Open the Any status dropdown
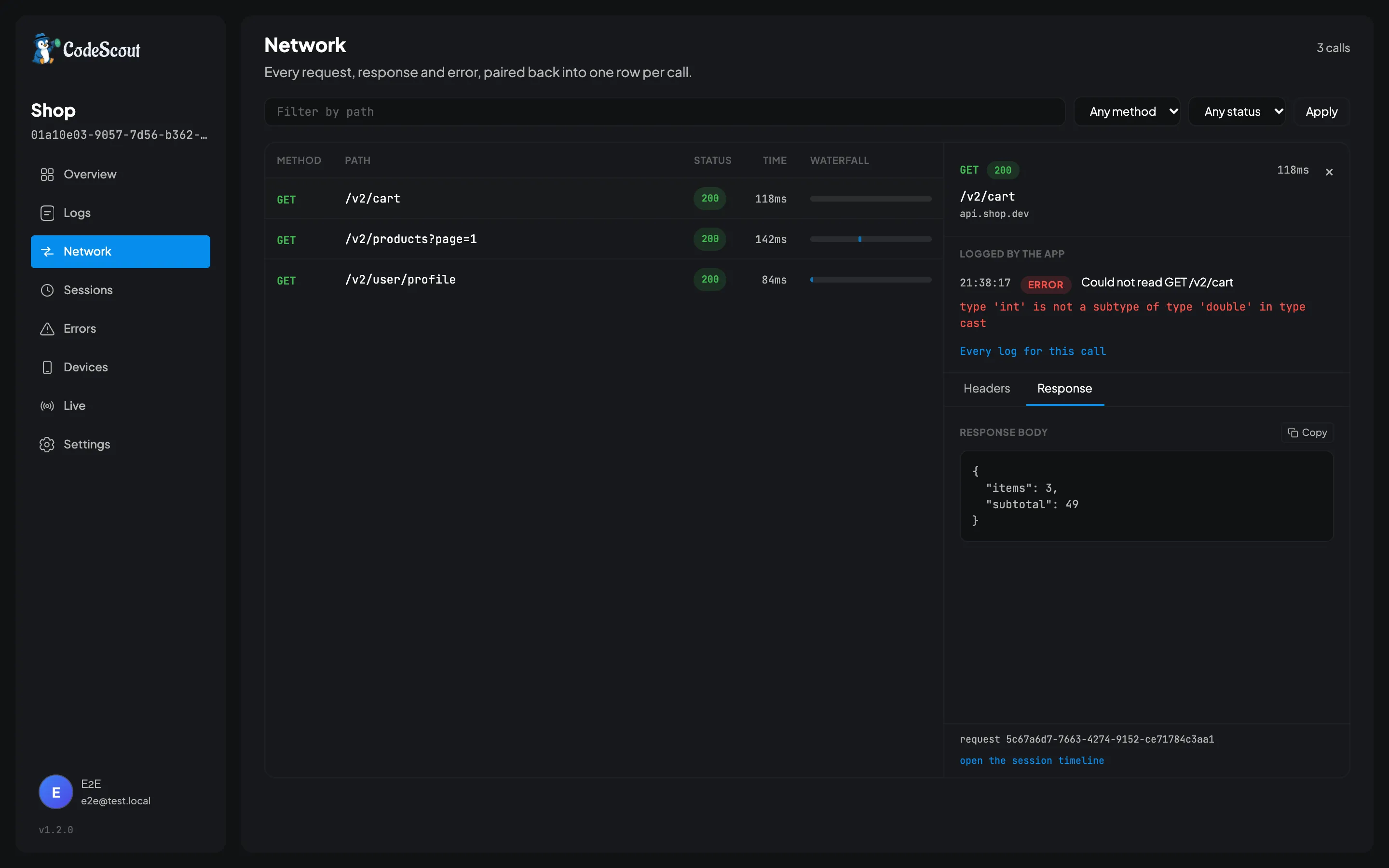The width and height of the screenshot is (1389, 868). (1237, 111)
